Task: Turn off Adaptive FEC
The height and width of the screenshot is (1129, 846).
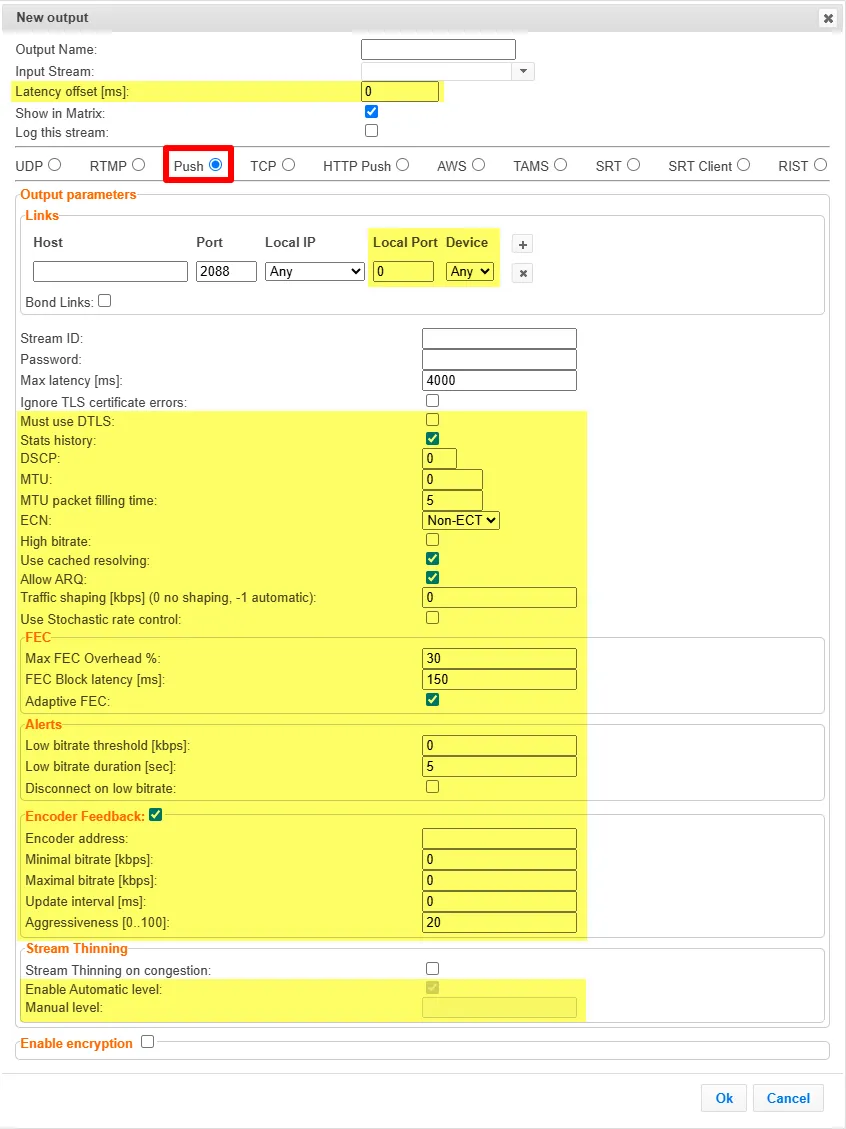Action: pyautogui.click(x=432, y=700)
